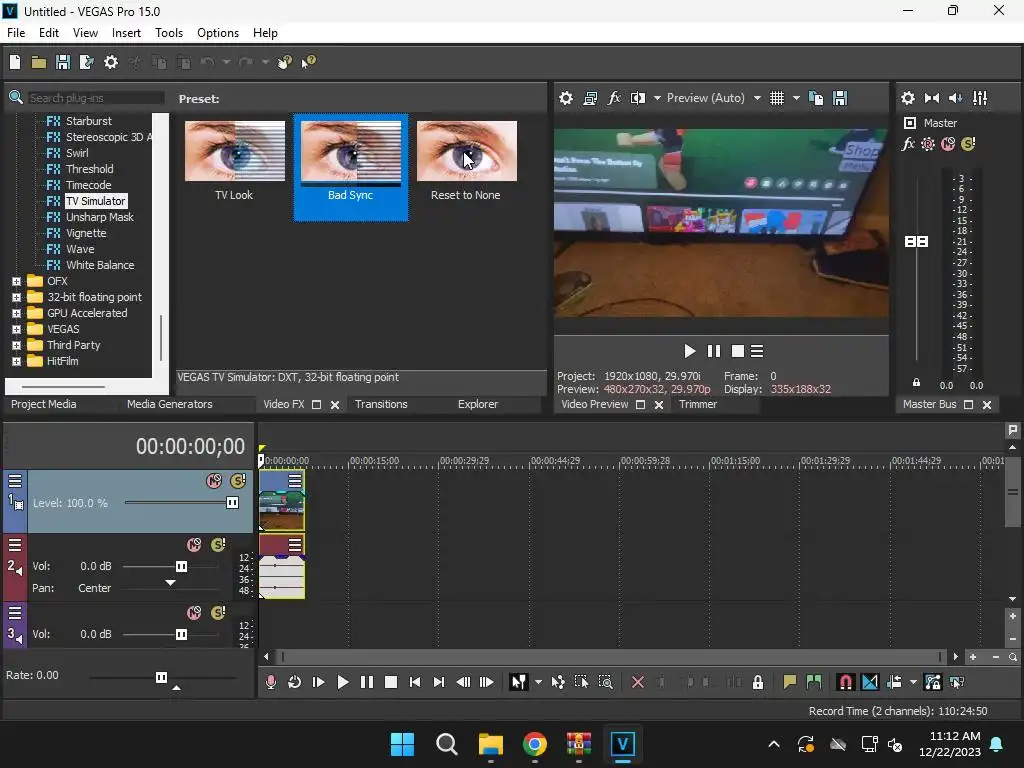Select the Selection Edit Tool
1024x768 pixels.
click(x=581, y=682)
